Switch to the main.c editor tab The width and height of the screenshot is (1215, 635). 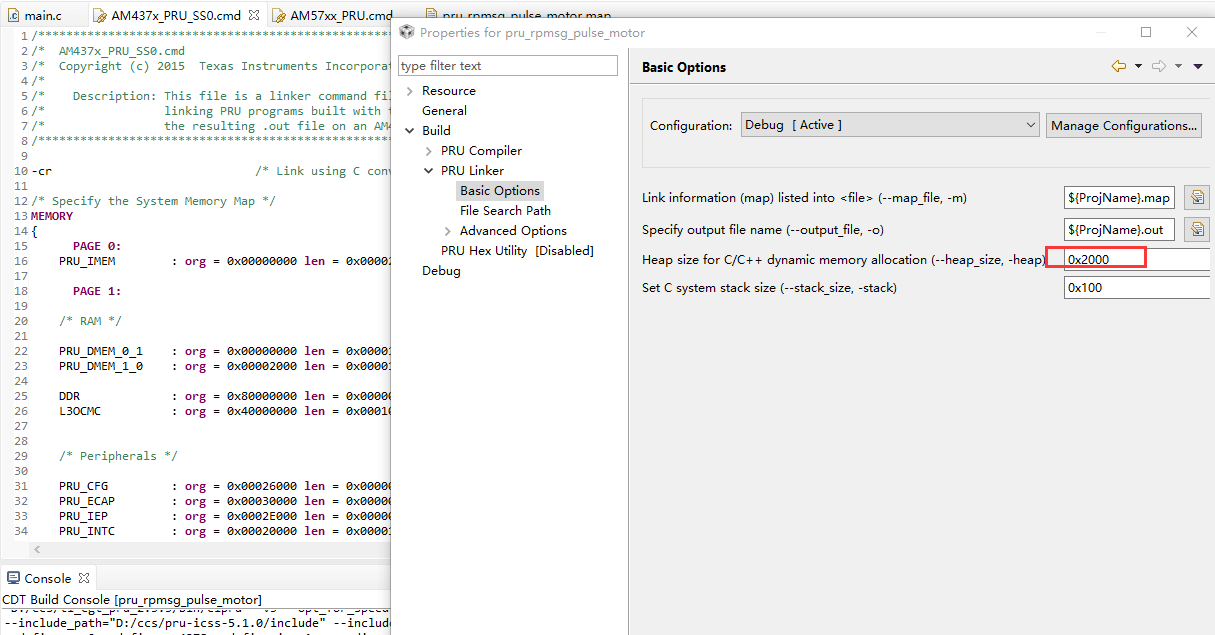(x=41, y=16)
